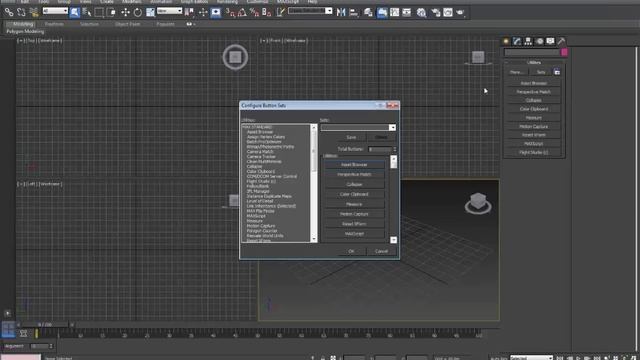Open Left viewport label menu
Screen dimensions: 640x360
coord(31,184)
